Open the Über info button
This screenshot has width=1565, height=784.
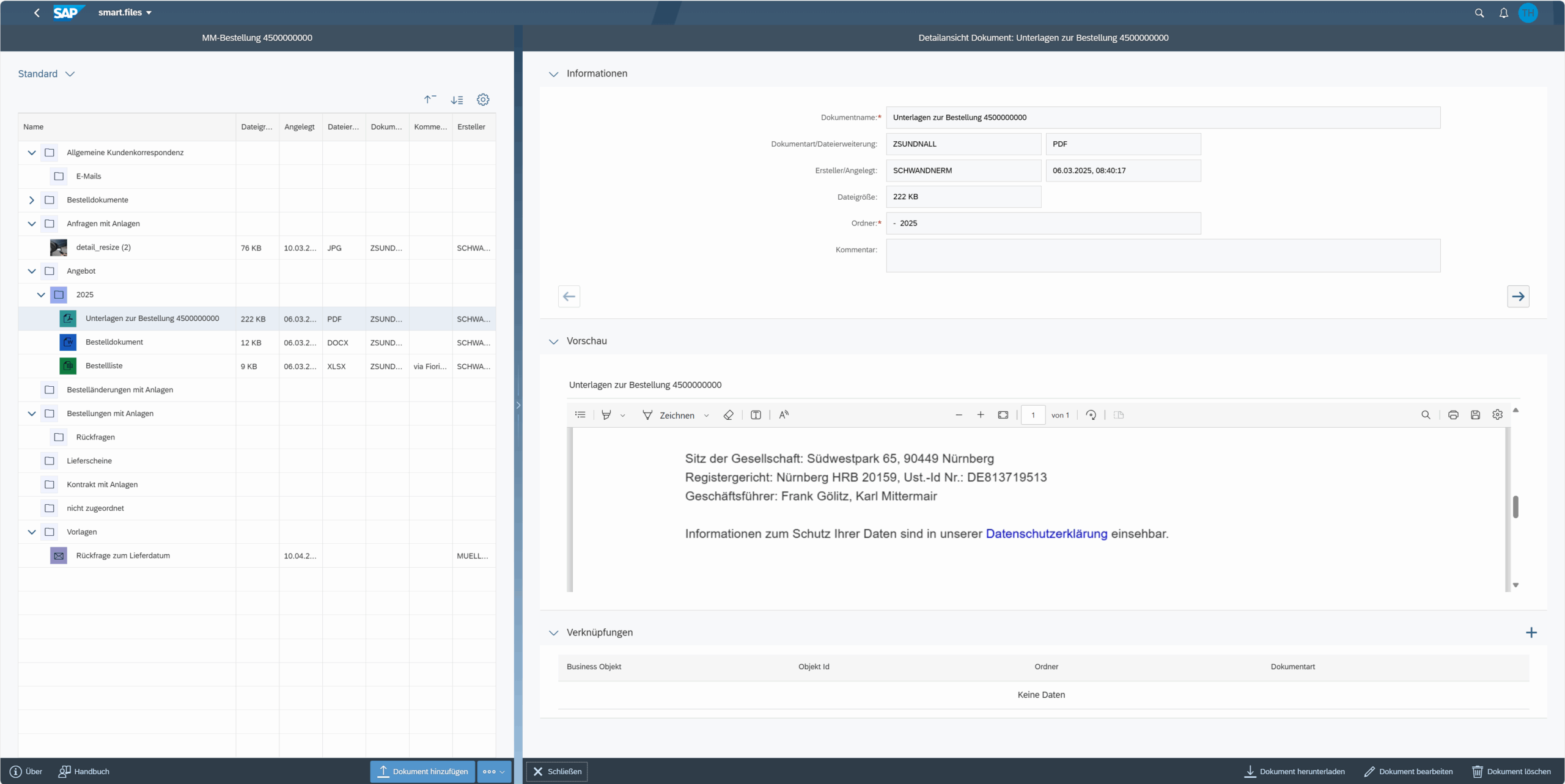26,772
